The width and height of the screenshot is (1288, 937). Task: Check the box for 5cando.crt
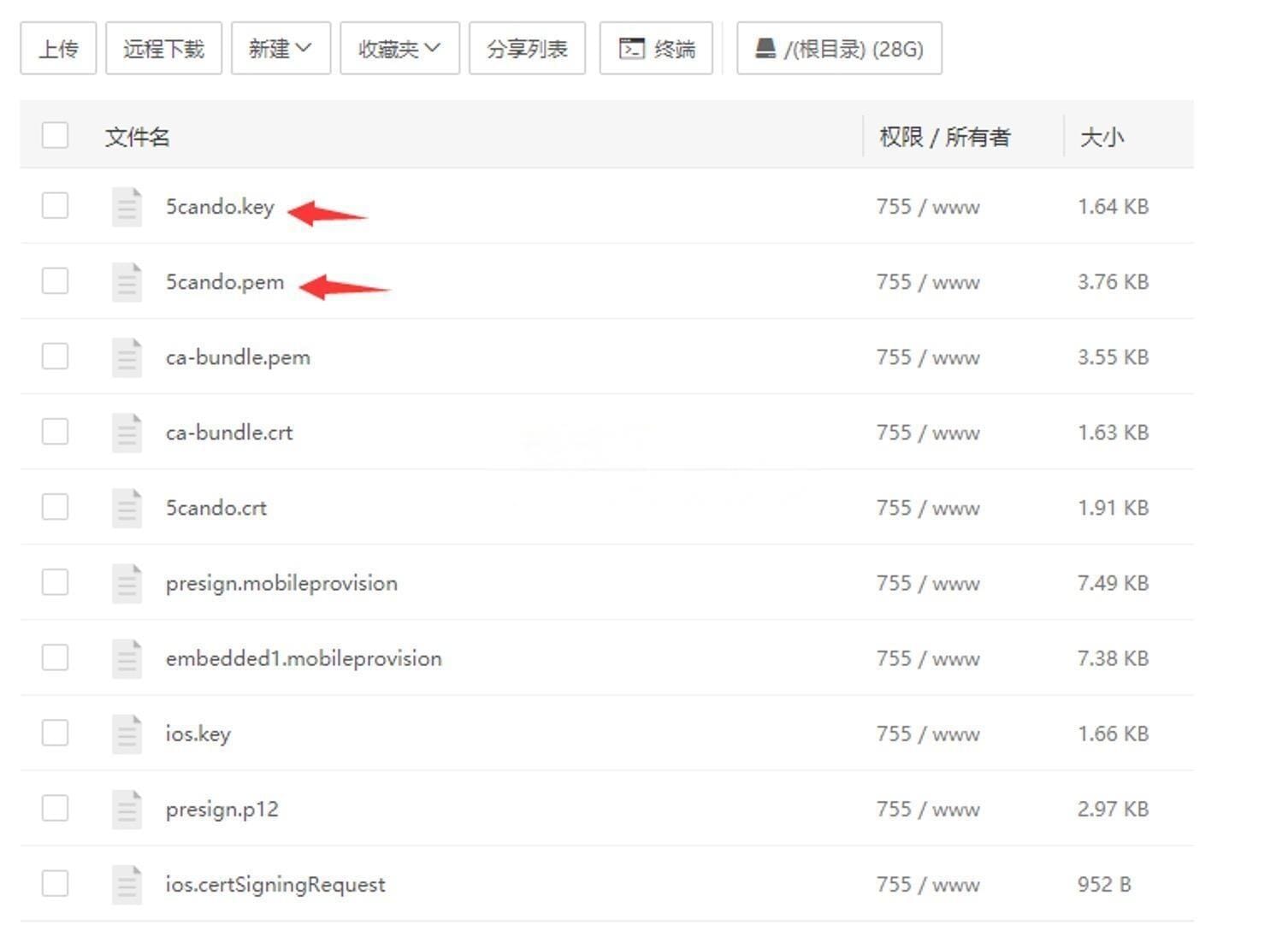55,506
